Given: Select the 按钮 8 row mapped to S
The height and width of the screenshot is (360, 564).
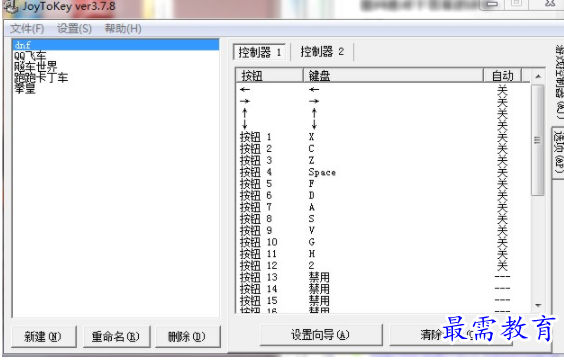Looking at the screenshot, I should pos(383,219).
